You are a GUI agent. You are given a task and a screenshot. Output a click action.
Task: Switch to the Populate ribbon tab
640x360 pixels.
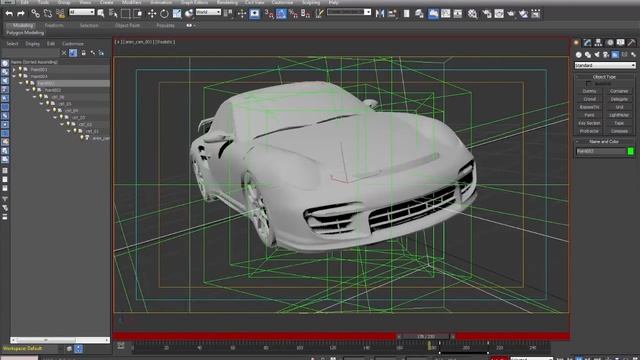coord(165,25)
